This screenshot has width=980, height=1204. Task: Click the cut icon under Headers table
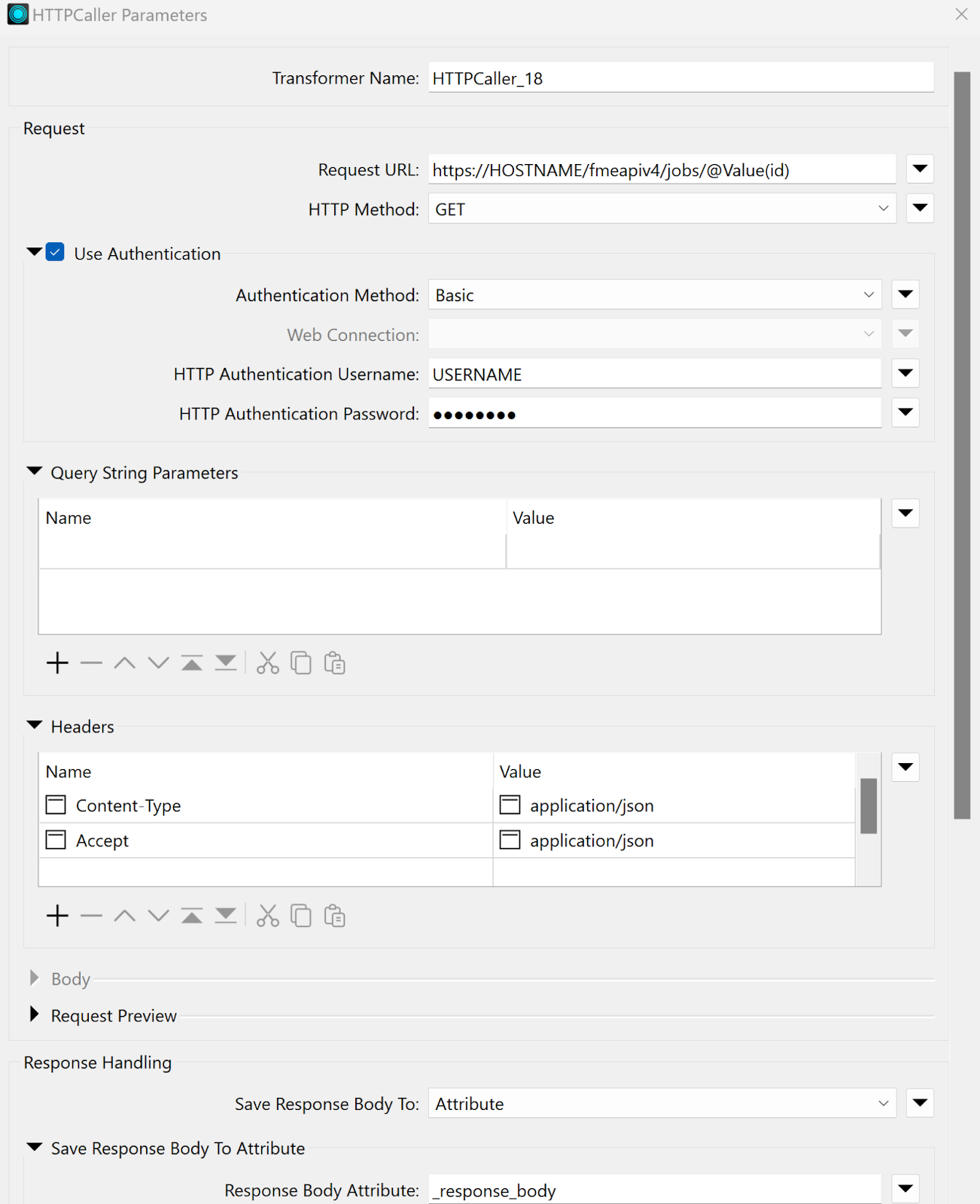coord(267,916)
